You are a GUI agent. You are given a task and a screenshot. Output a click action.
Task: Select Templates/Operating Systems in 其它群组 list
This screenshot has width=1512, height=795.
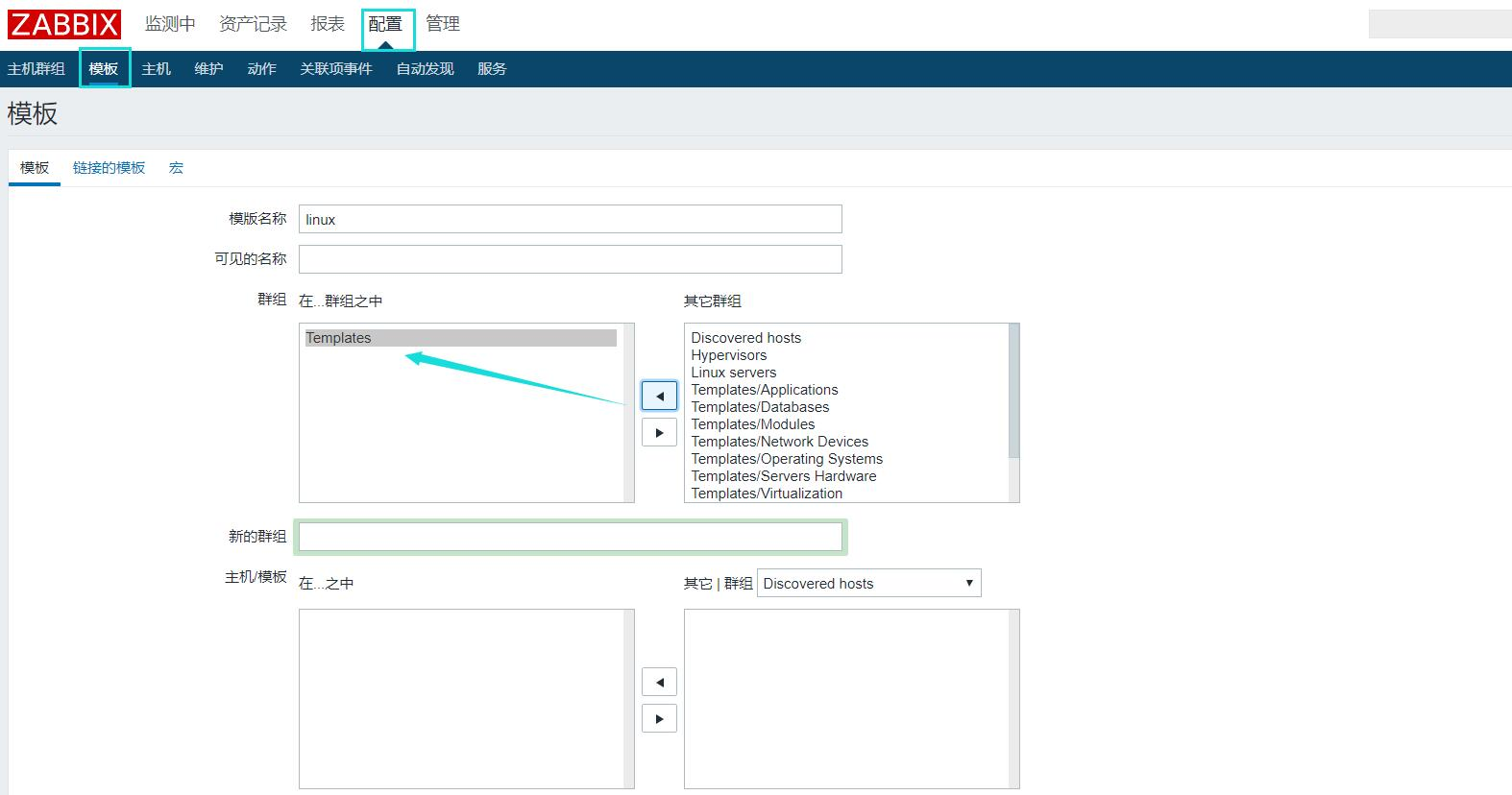[x=787, y=459]
